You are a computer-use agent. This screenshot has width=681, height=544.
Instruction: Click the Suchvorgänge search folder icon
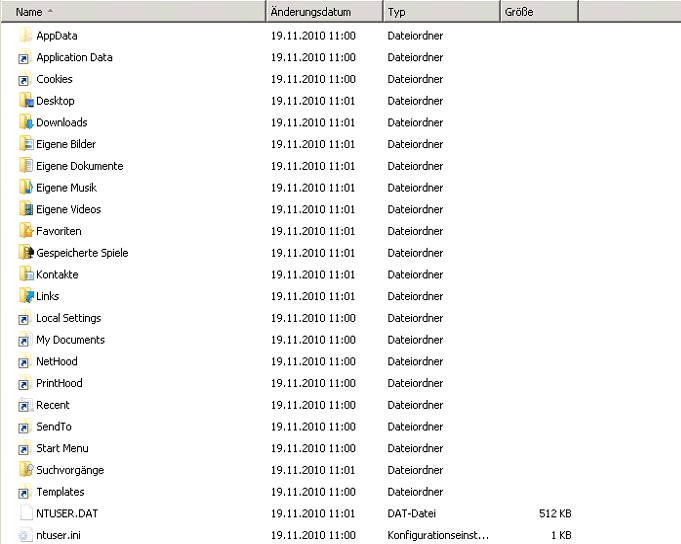click(26, 470)
